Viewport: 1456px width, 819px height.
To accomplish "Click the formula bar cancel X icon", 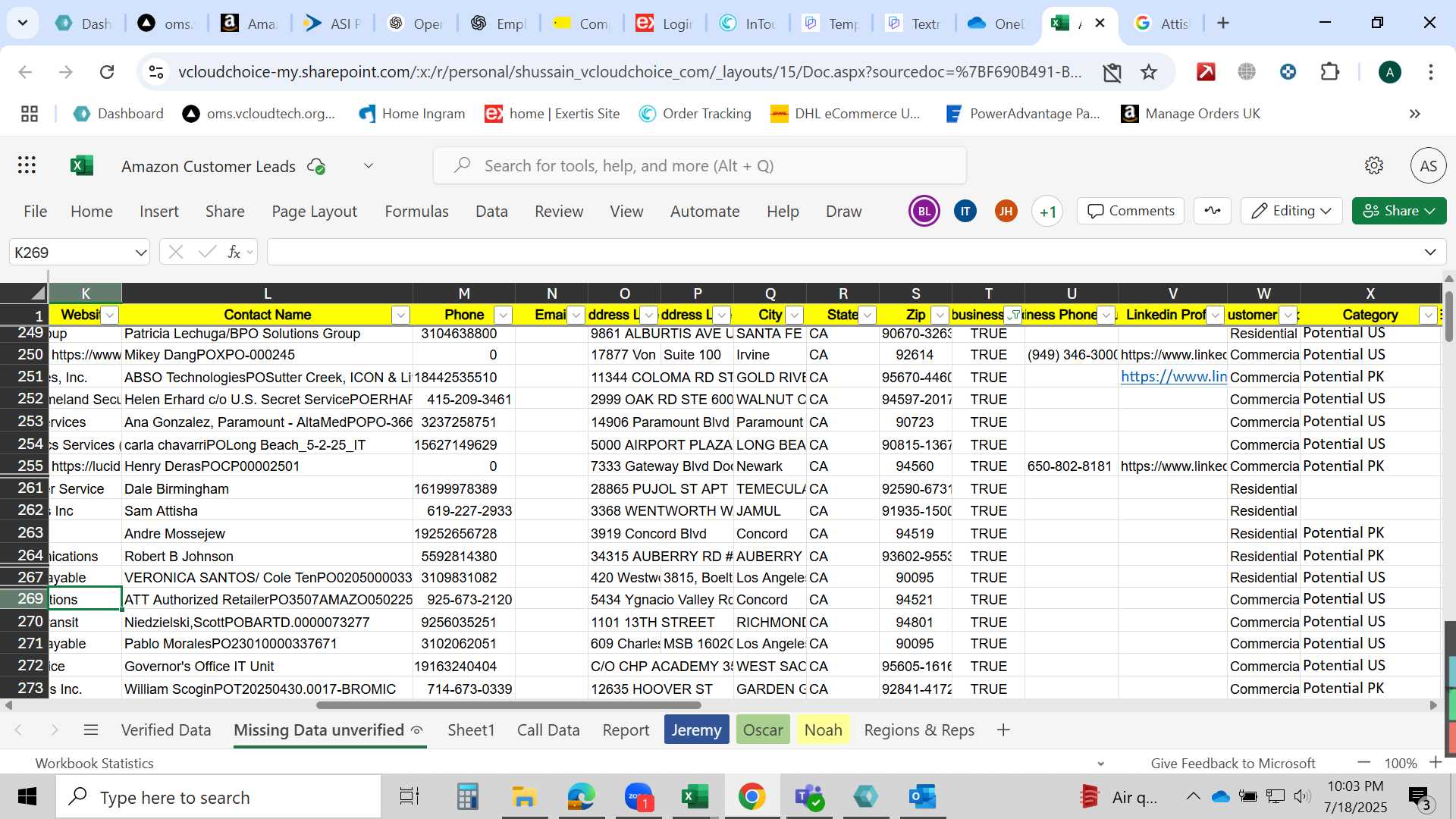I will 176,252.
